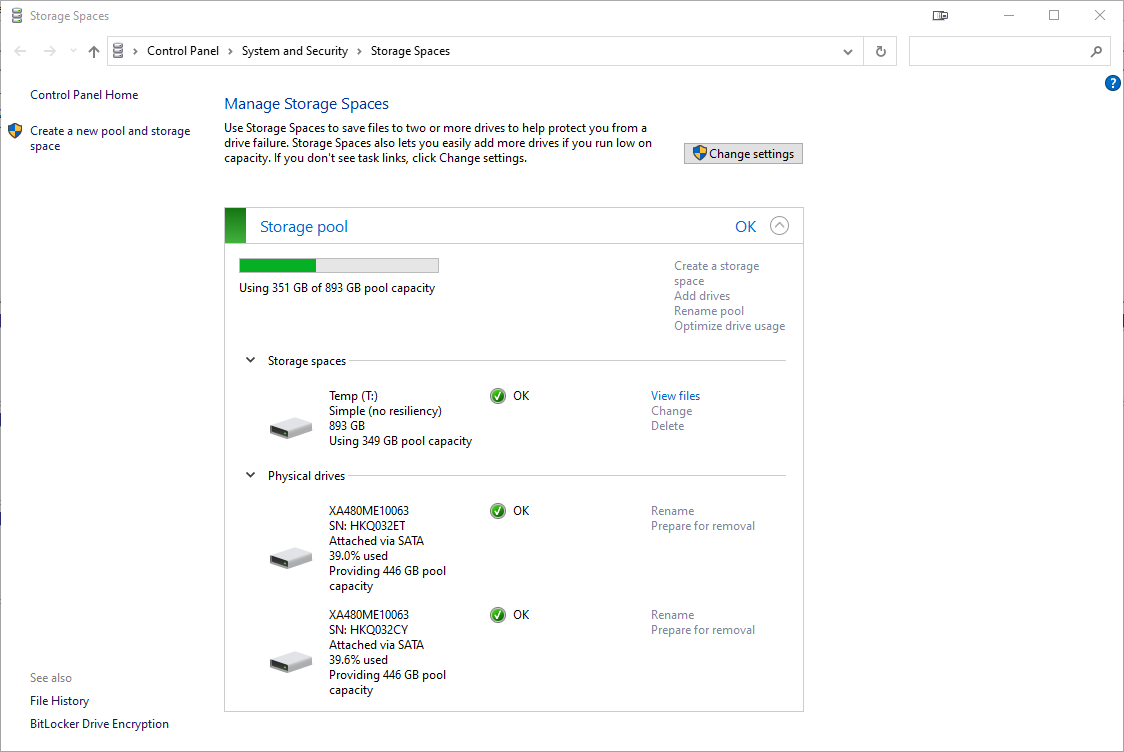Click drive icon for SN HKQ032ET
The height and width of the screenshot is (752, 1124).
click(291, 558)
